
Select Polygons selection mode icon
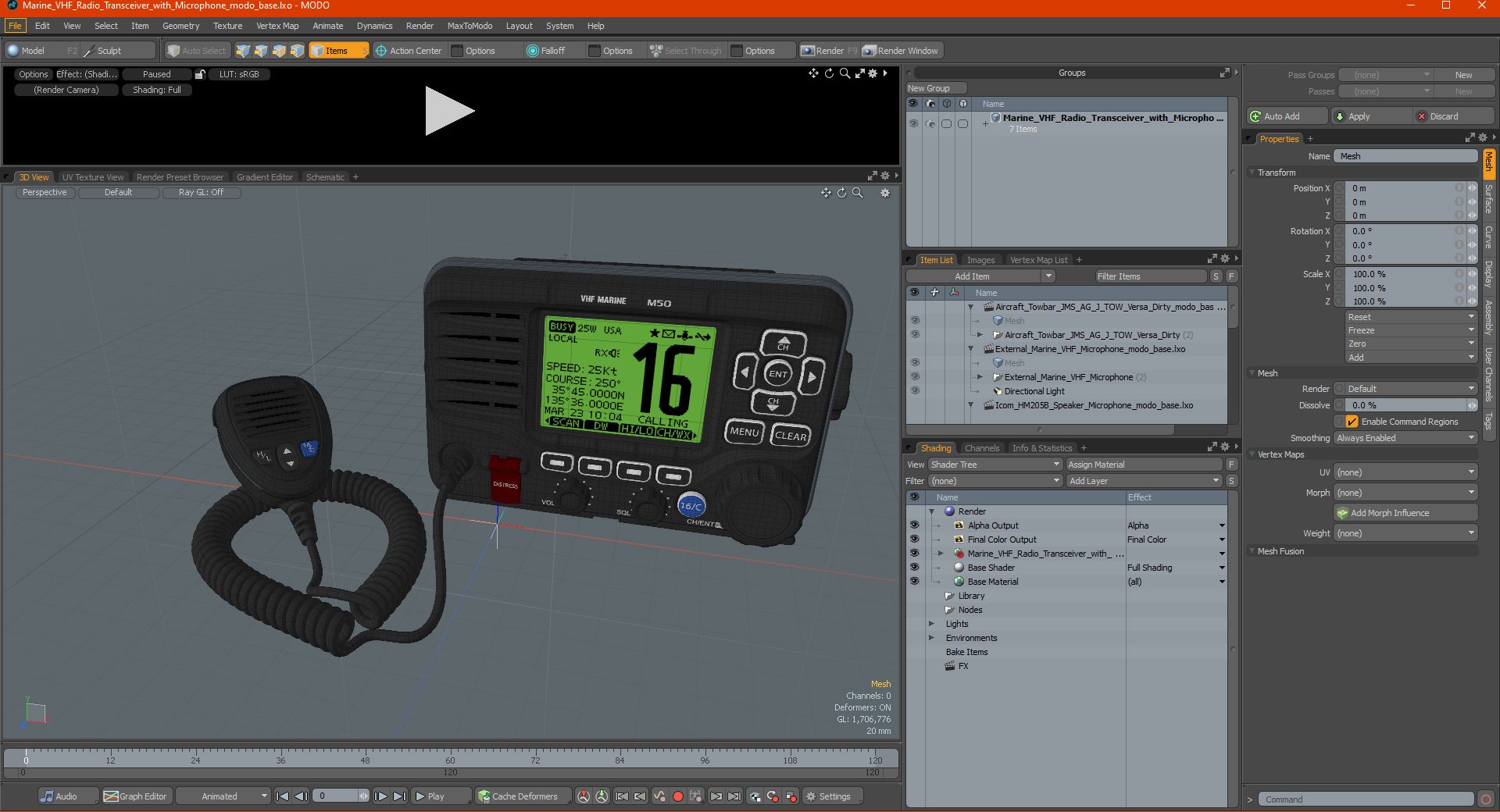click(279, 51)
